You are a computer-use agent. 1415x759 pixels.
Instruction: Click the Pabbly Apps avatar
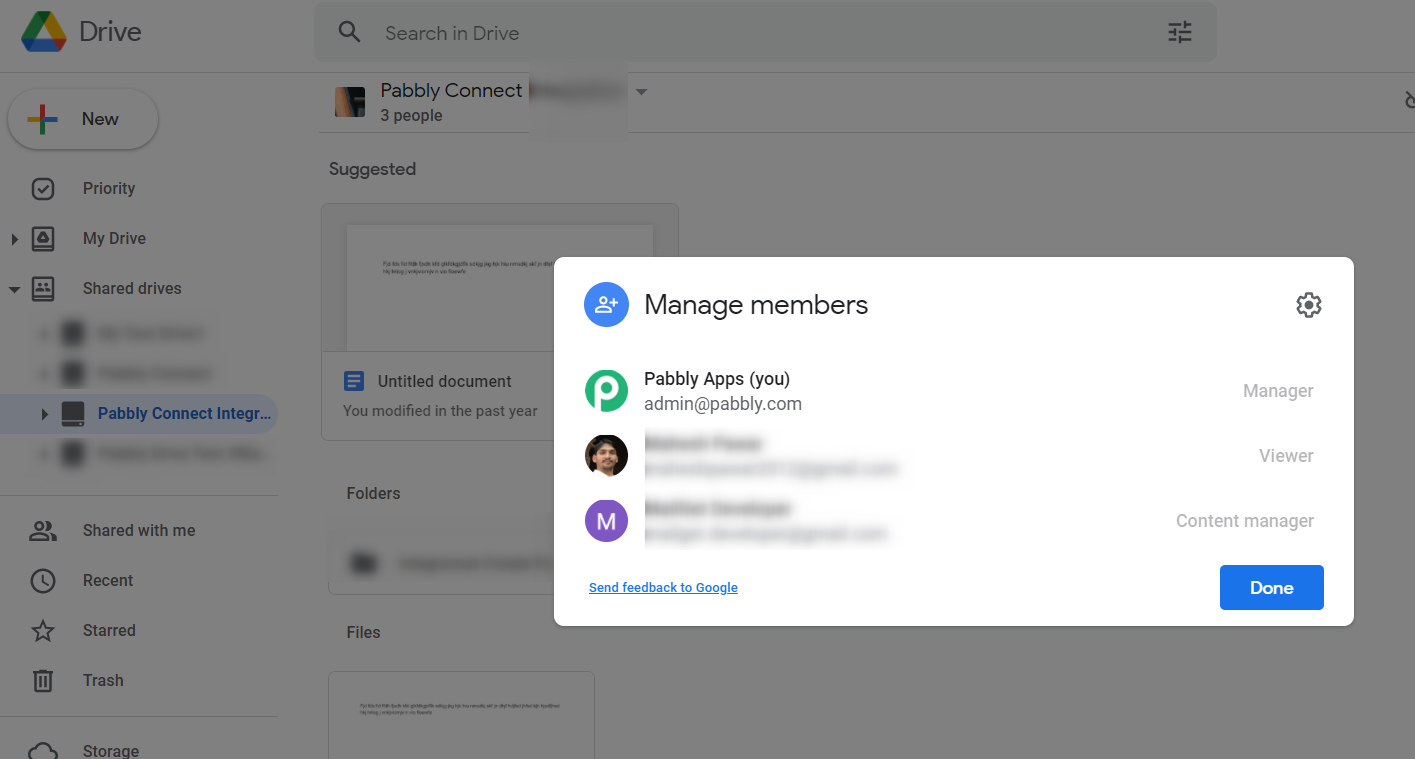(x=606, y=391)
